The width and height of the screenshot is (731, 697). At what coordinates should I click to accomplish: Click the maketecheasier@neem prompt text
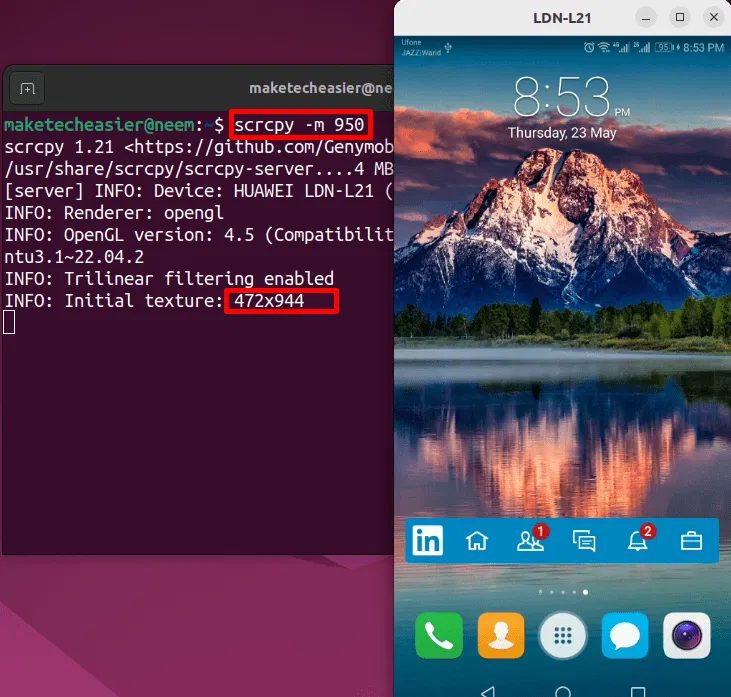99,124
